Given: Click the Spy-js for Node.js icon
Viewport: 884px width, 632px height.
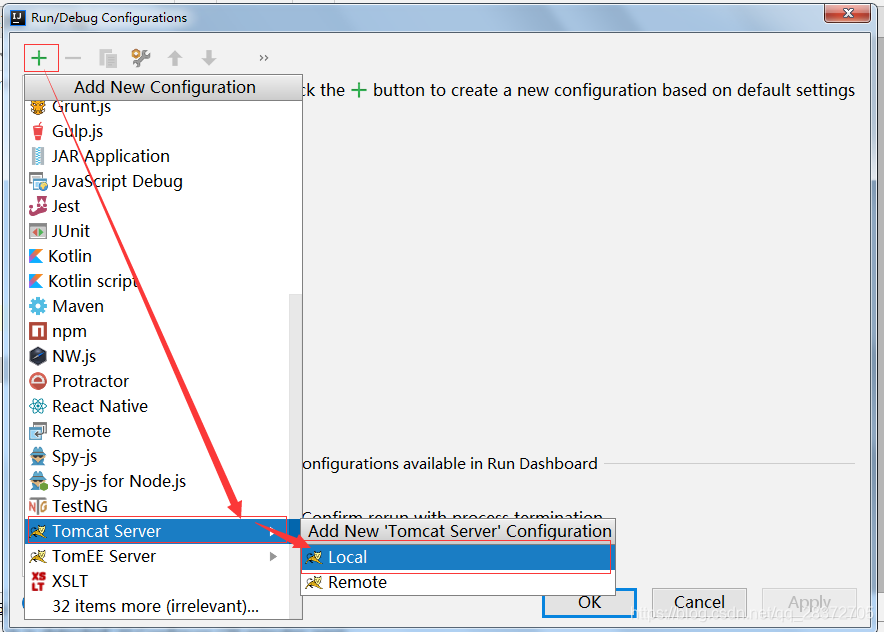Looking at the screenshot, I should coord(38,481).
